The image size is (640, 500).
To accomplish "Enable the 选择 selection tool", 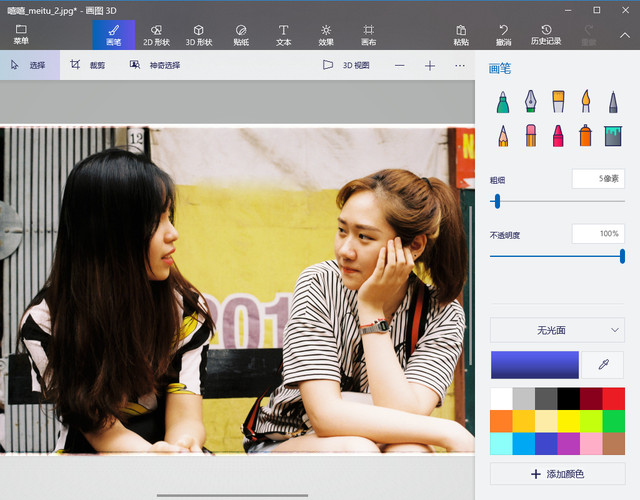I will click(29, 65).
